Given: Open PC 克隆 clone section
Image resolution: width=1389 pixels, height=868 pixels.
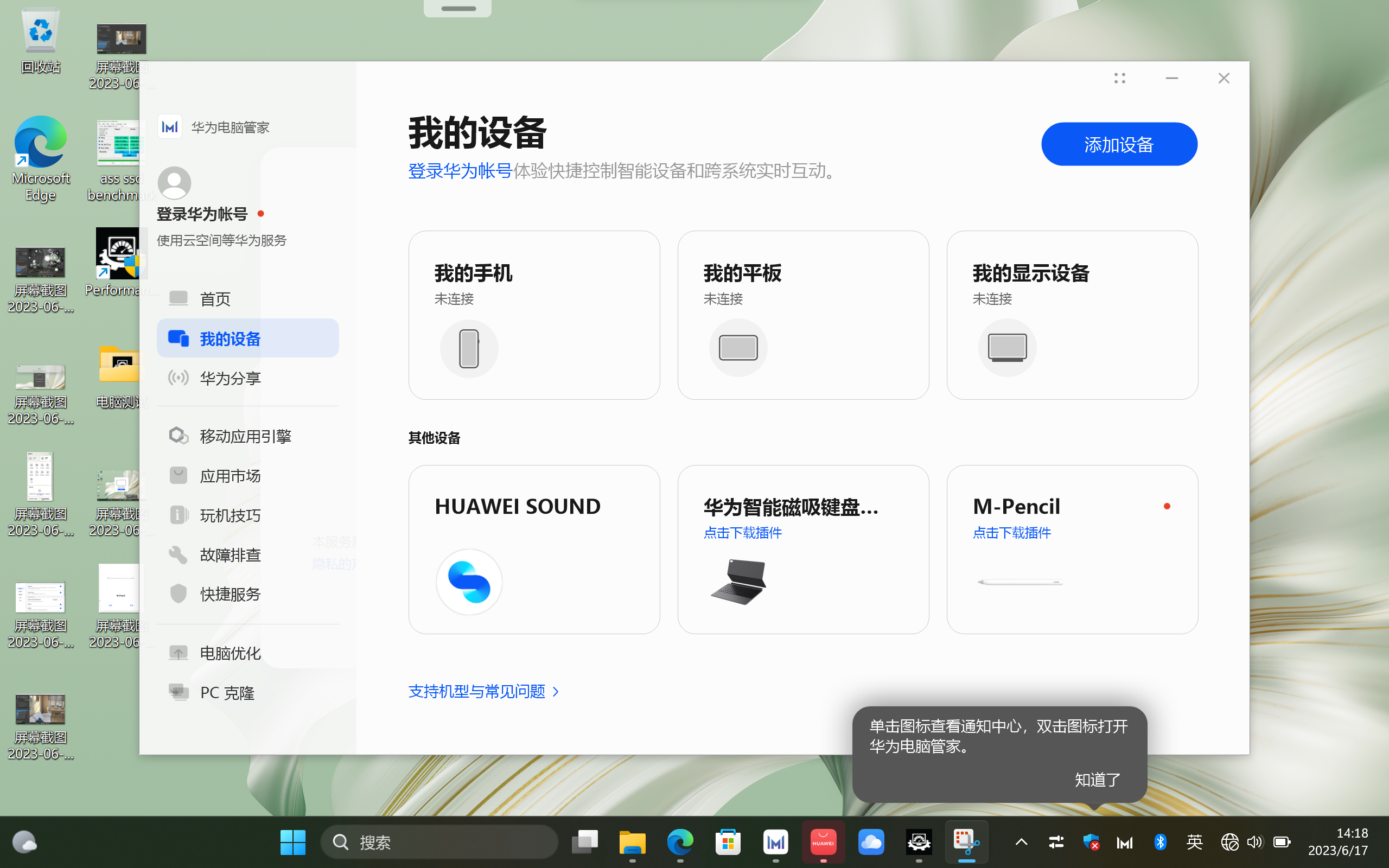Looking at the screenshot, I should (x=247, y=693).
